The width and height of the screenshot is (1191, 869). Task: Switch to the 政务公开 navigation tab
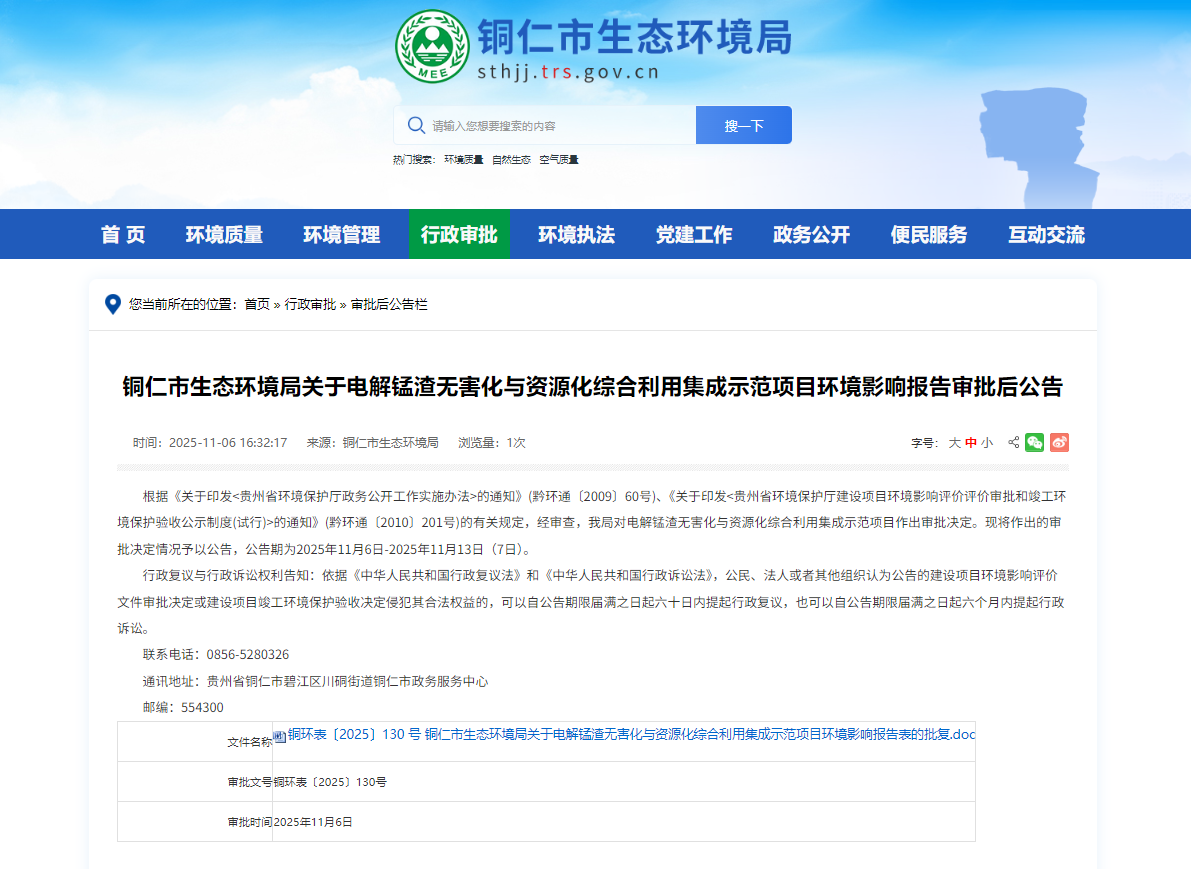tap(811, 233)
